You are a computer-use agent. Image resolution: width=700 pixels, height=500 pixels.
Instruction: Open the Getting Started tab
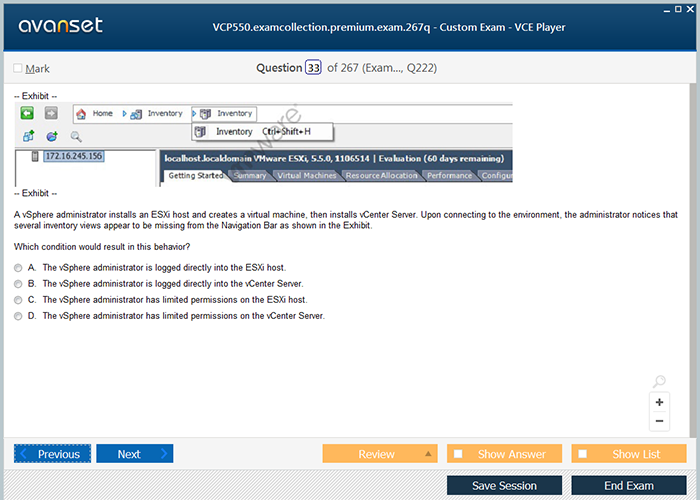(x=196, y=176)
